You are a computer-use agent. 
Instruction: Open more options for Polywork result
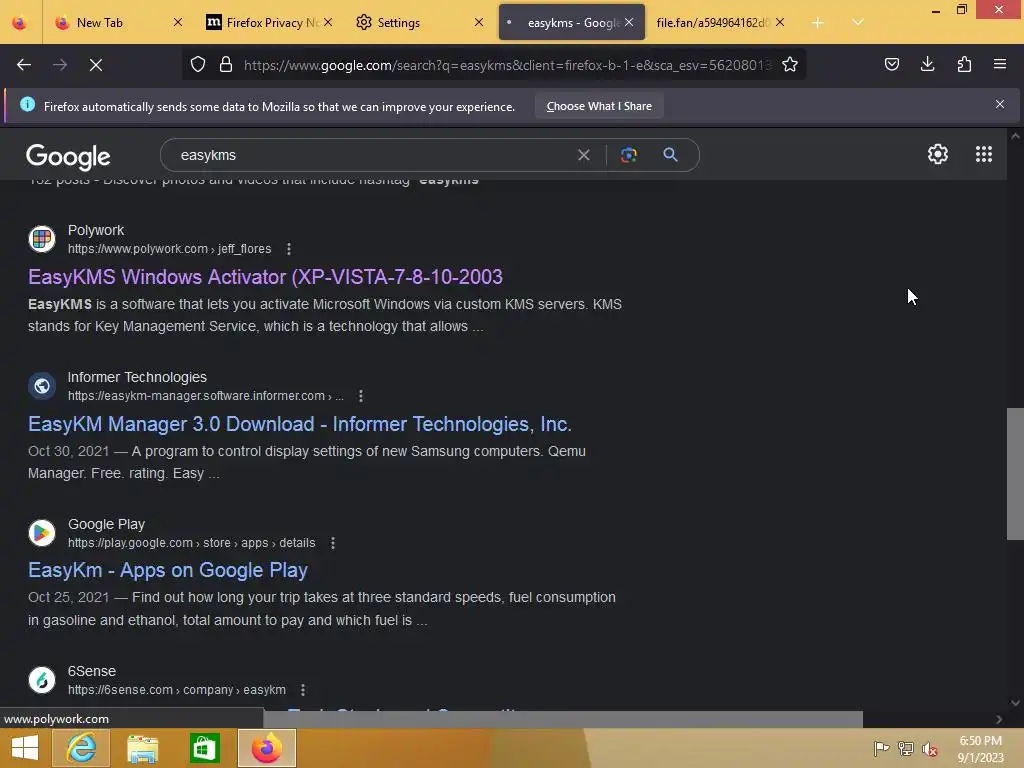(289, 249)
